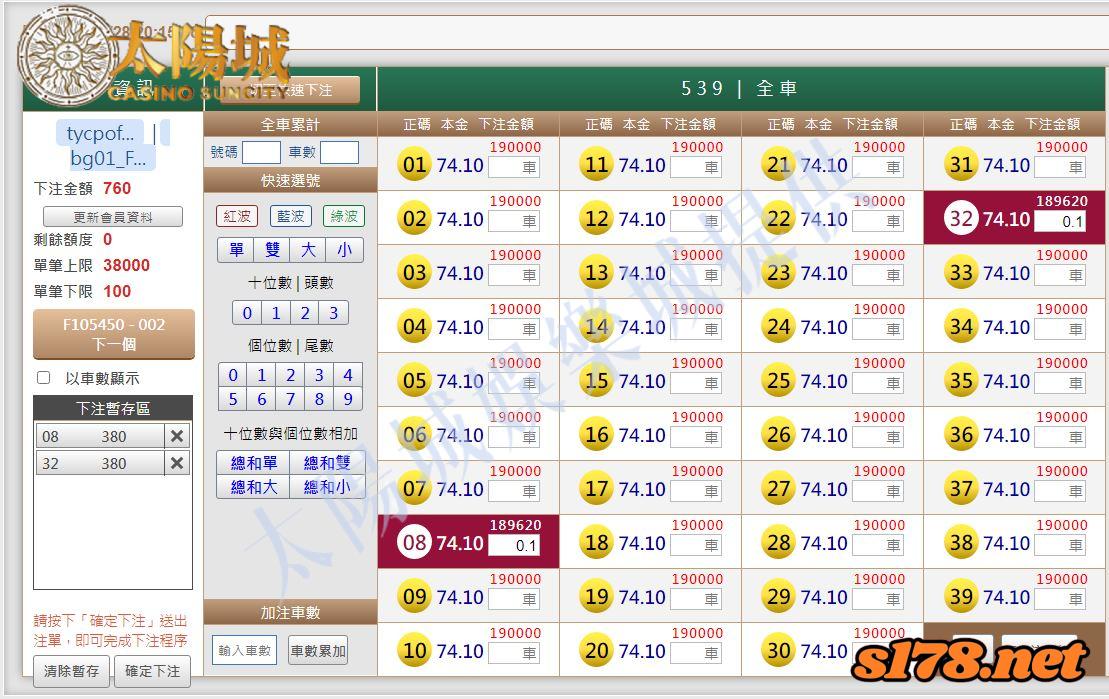Select yellow number ball 27
This screenshot has height=699, width=1109.
pos(779,489)
